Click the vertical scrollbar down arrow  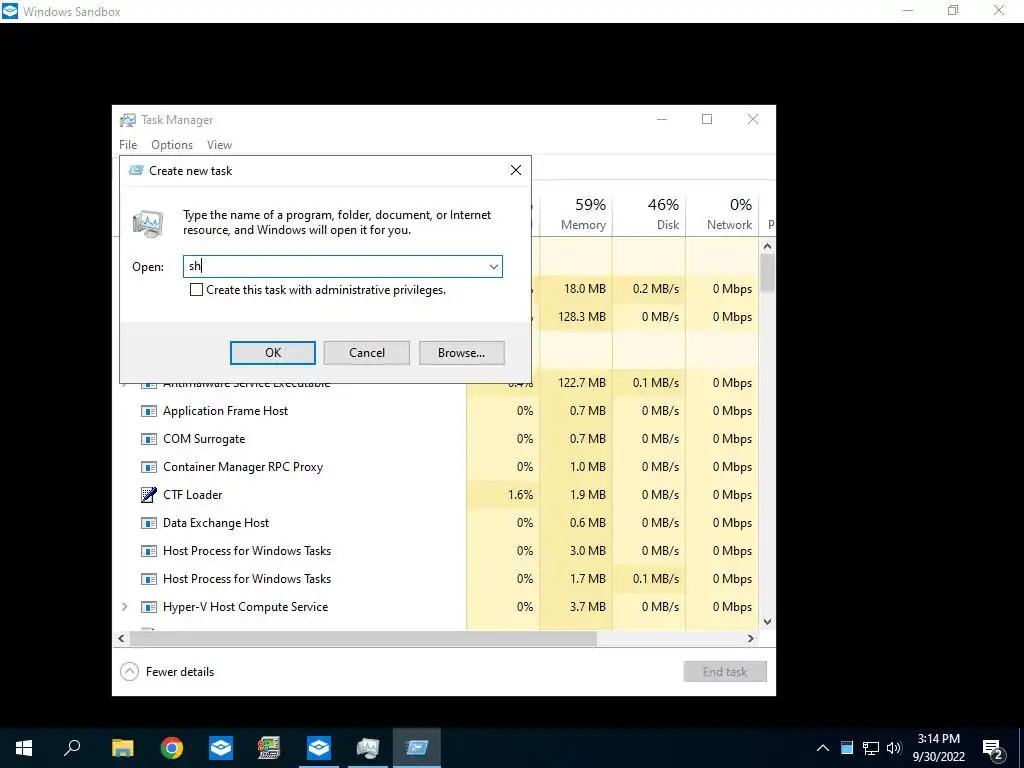point(767,622)
